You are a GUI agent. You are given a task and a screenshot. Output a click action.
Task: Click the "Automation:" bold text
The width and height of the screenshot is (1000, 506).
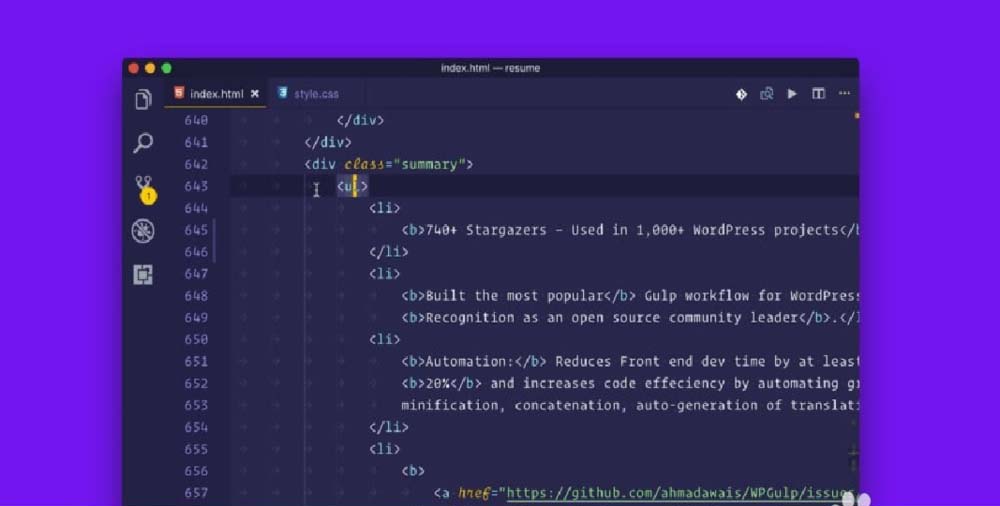(469, 362)
